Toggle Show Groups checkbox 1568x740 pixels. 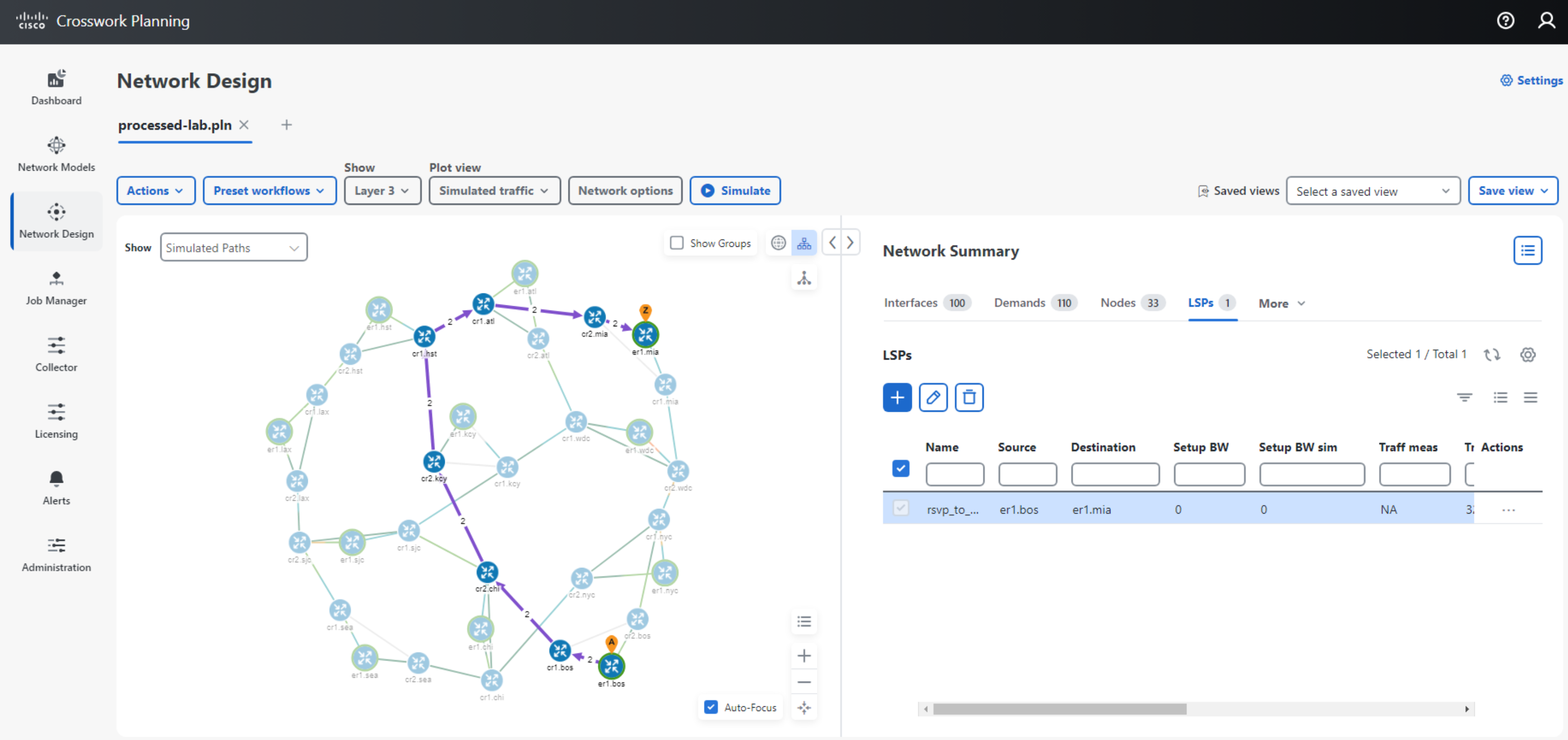[x=676, y=243]
